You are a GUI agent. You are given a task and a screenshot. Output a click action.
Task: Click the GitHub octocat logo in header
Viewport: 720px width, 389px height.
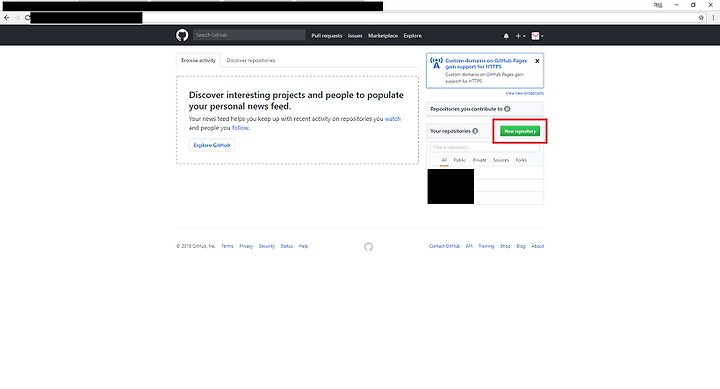(182, 35)
